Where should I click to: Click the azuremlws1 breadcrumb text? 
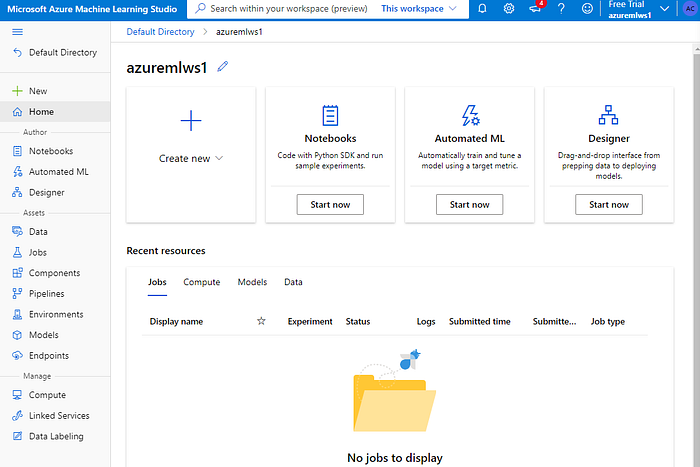pyautogui.click(x=239, y=32)
